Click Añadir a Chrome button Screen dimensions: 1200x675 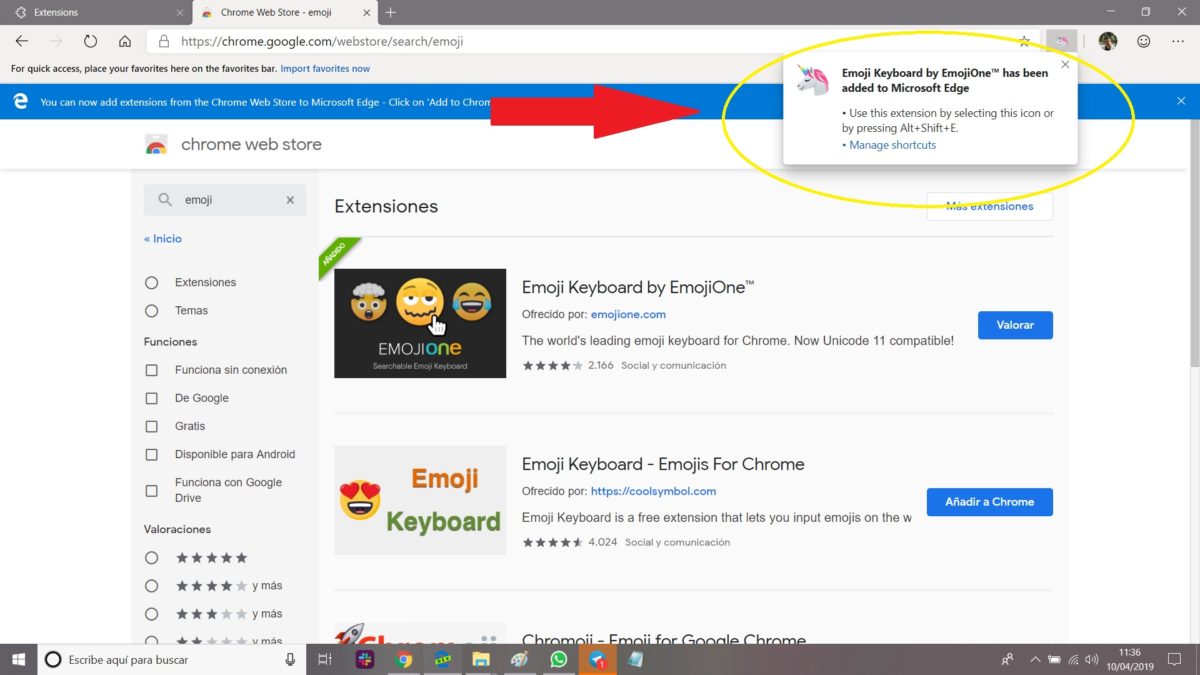pos(989,502)
